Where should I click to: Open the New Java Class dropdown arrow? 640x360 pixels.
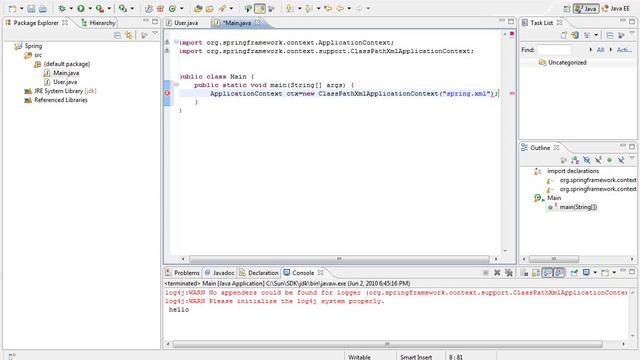pos(182,9)
